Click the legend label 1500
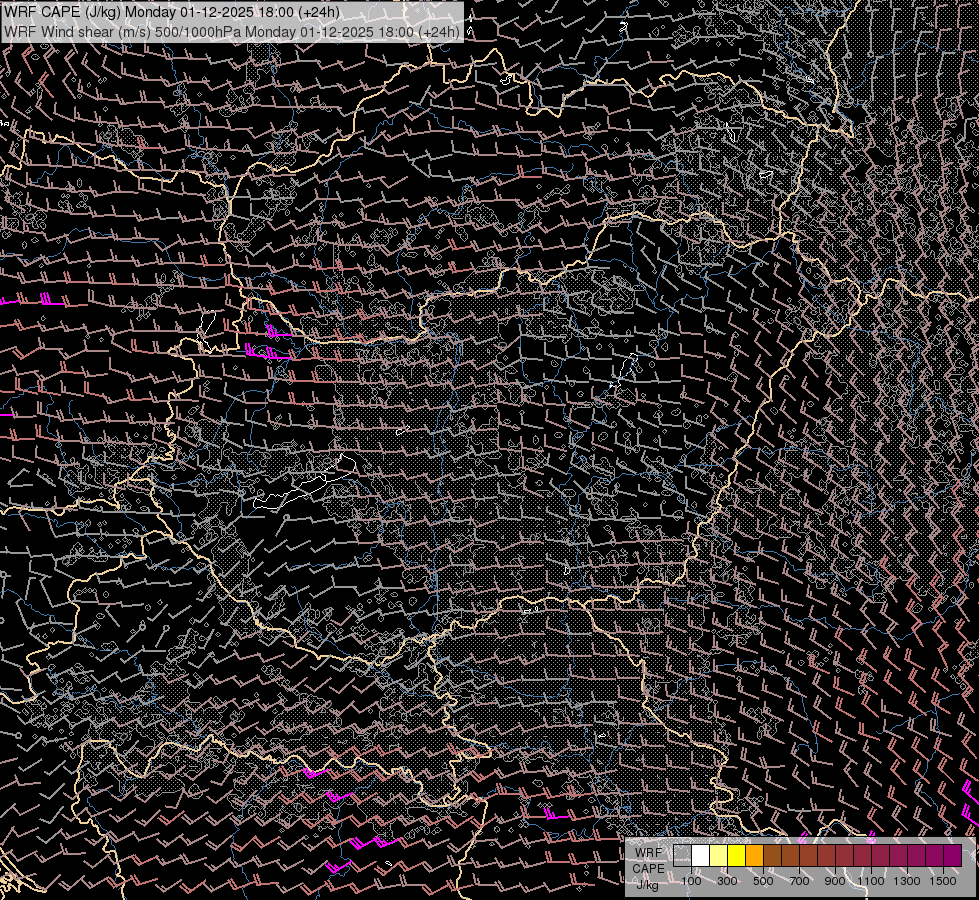 coord(943,881)
